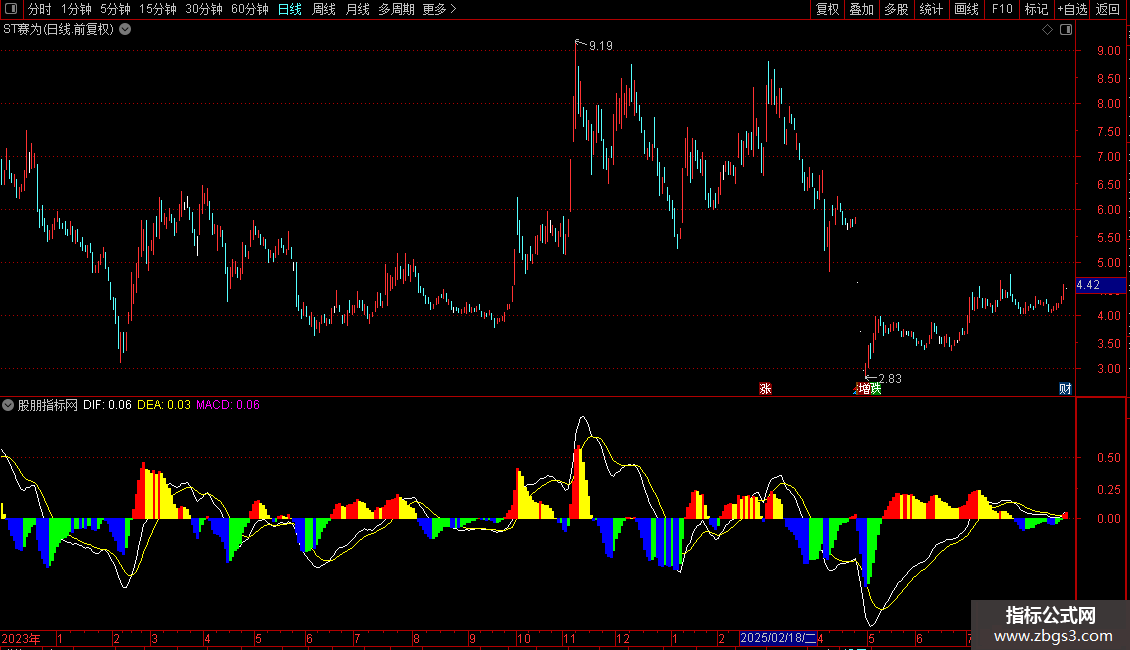
Task: Click the MACD: 0.06 value
Action: point(228,405)
